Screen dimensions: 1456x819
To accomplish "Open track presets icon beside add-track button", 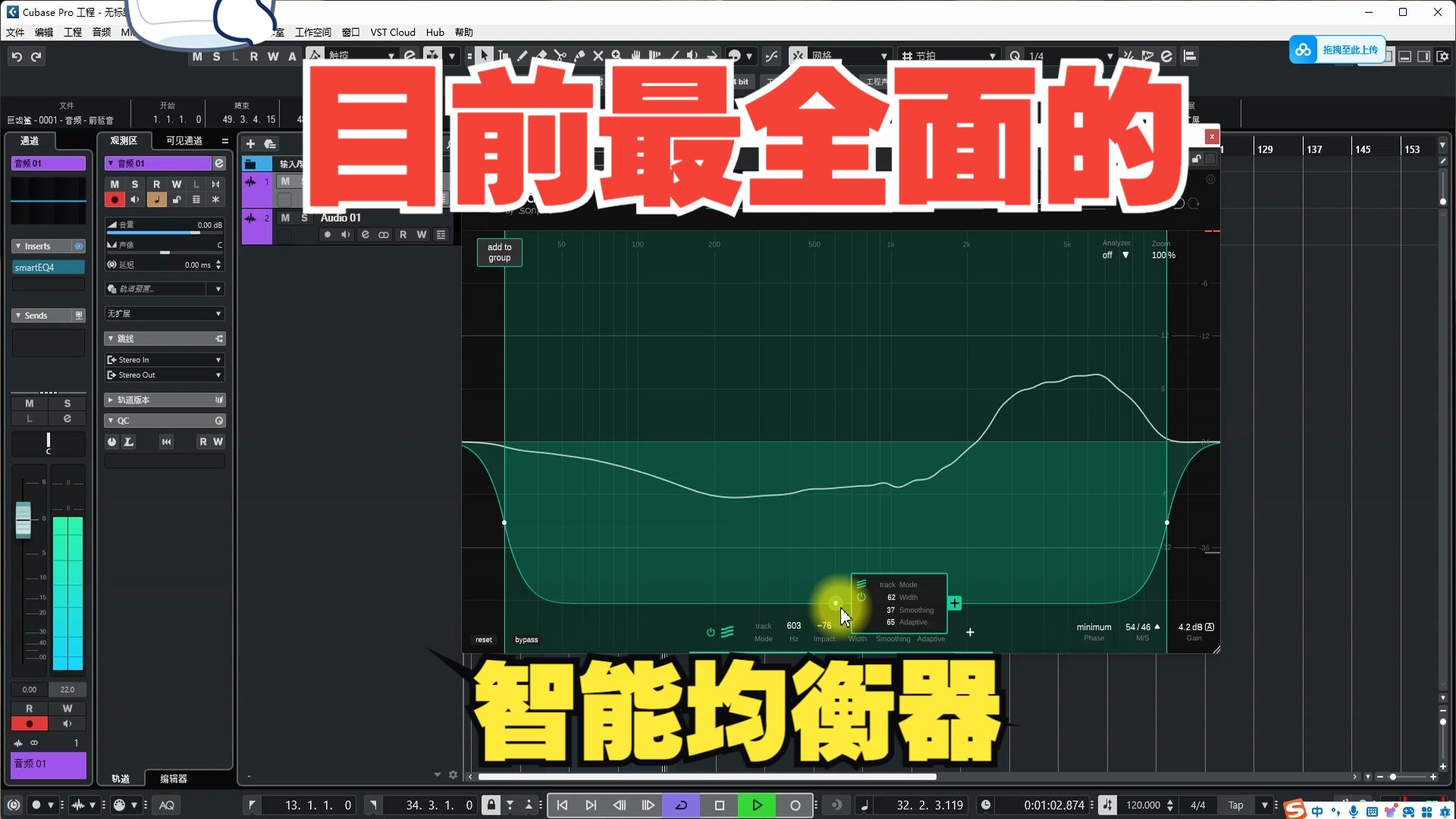I will (269, 144).
